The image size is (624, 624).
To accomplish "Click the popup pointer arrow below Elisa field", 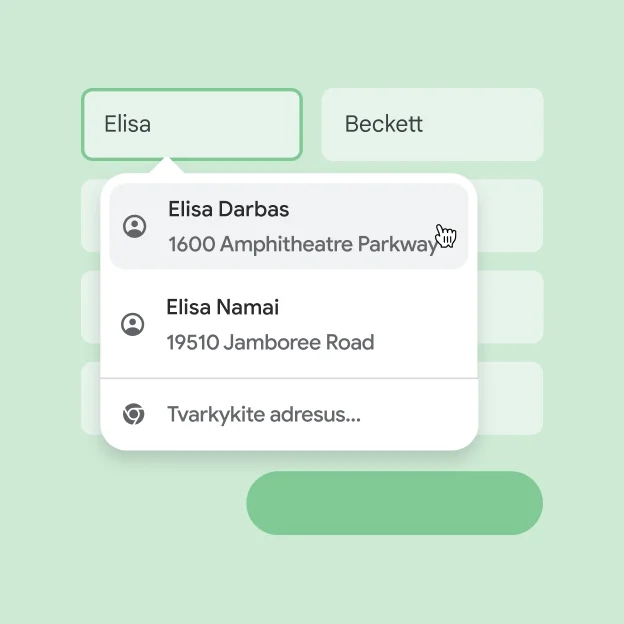I will 167,166.
